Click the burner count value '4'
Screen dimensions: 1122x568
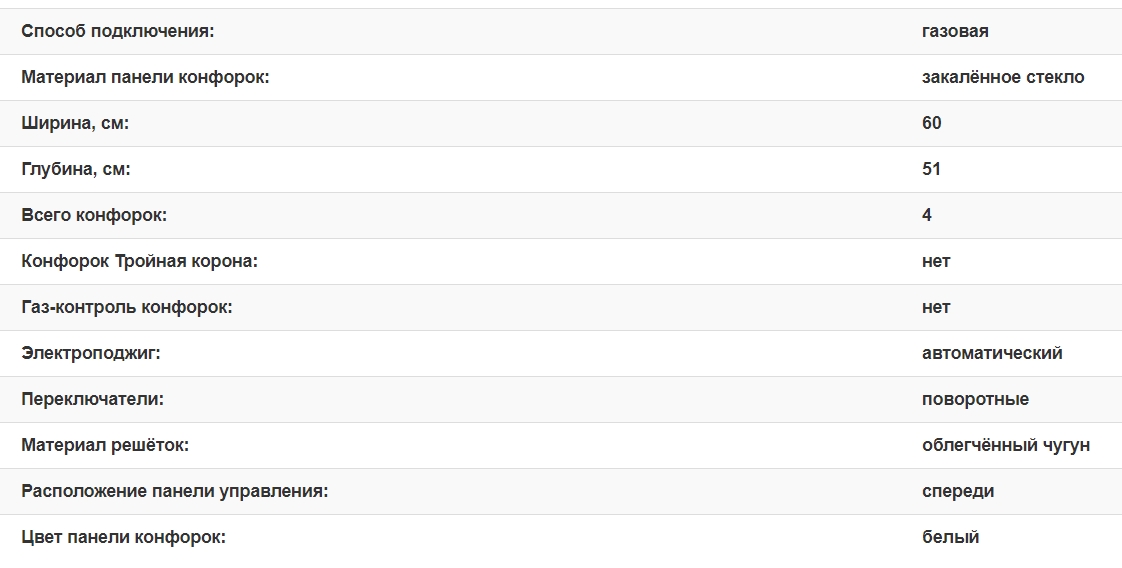(x=927, y=215)
